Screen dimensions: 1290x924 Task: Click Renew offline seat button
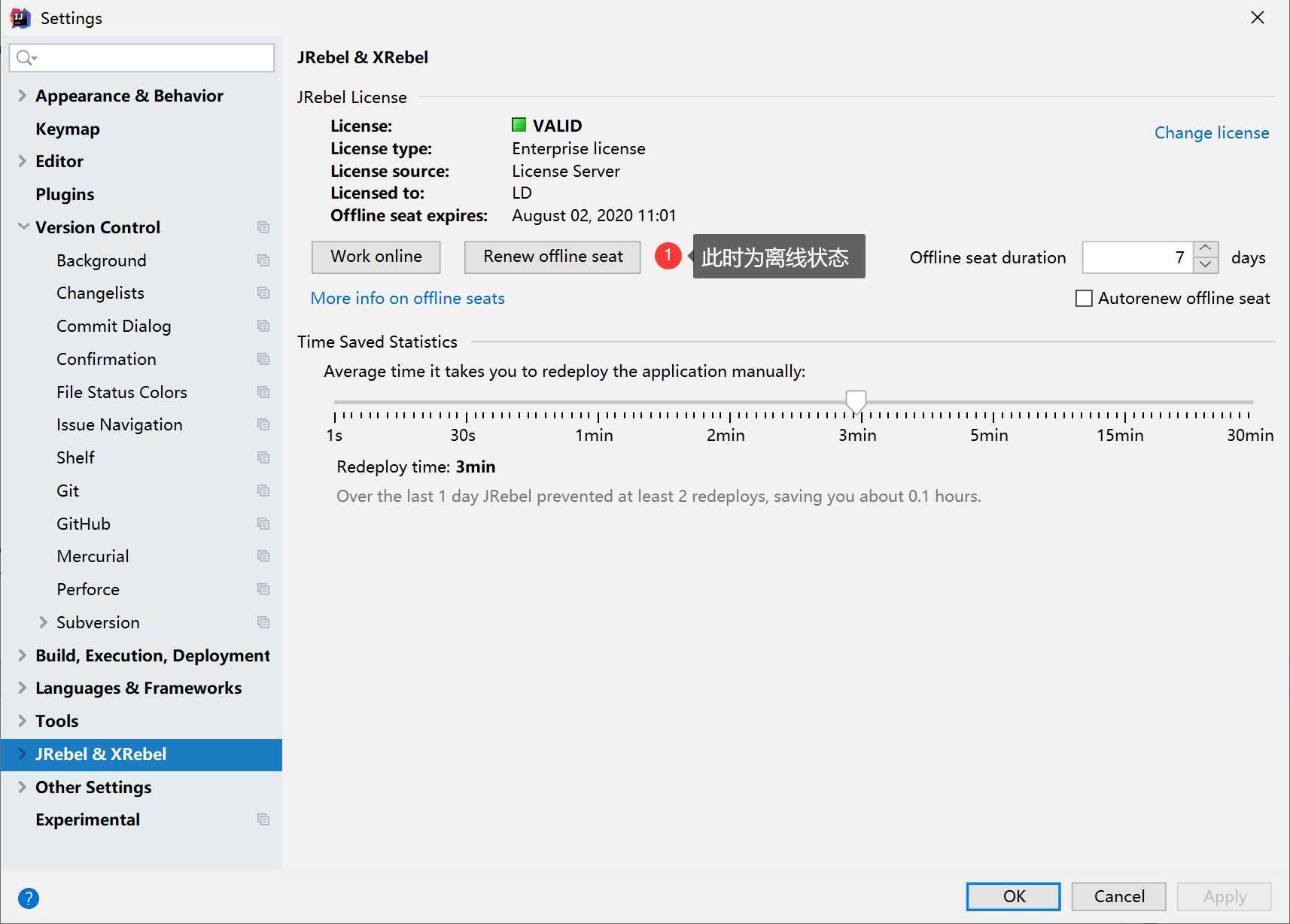tap(552, 257)
